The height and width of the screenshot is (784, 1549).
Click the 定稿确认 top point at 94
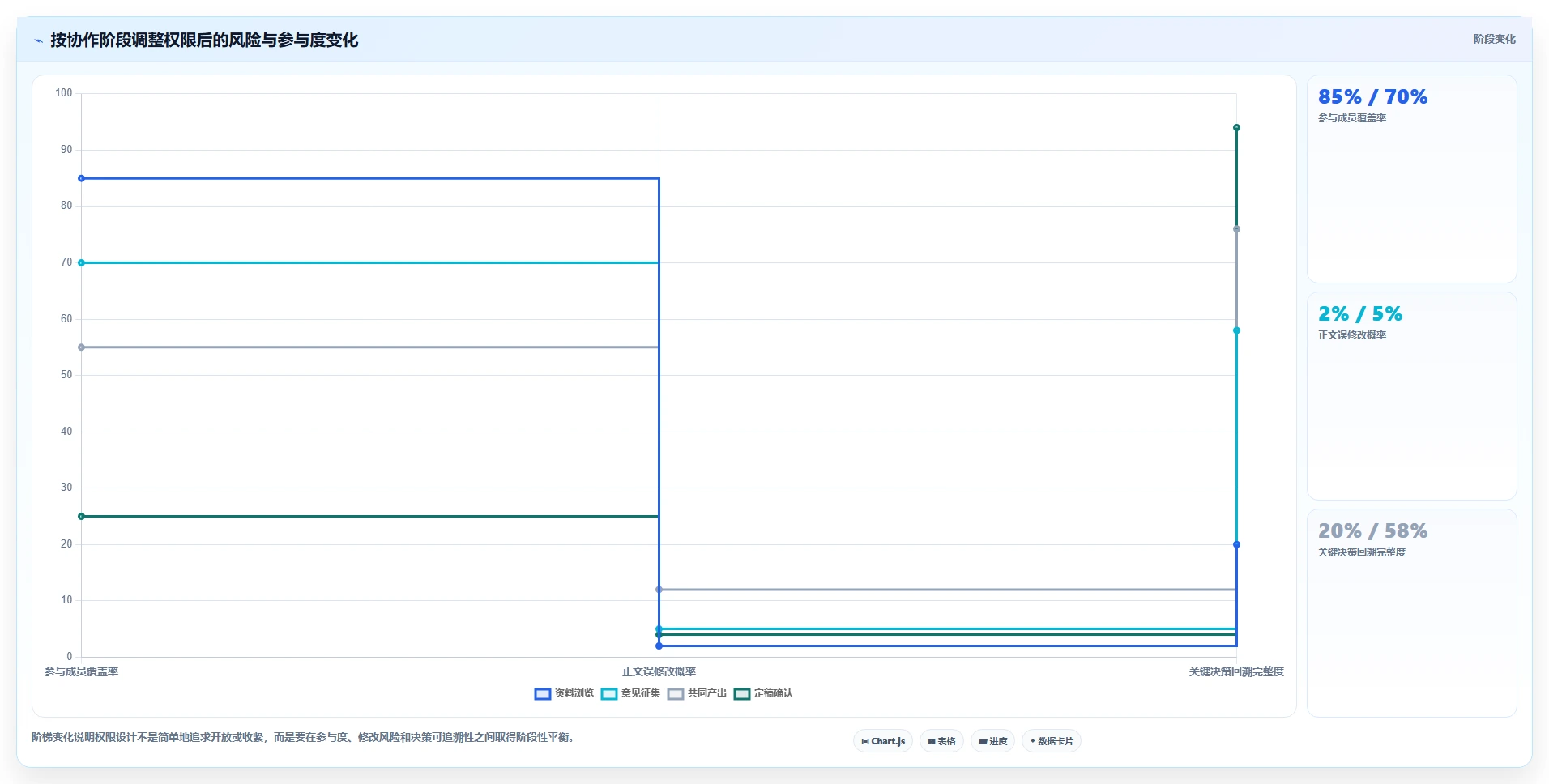pyautogui.click(x=1236, y=128)
